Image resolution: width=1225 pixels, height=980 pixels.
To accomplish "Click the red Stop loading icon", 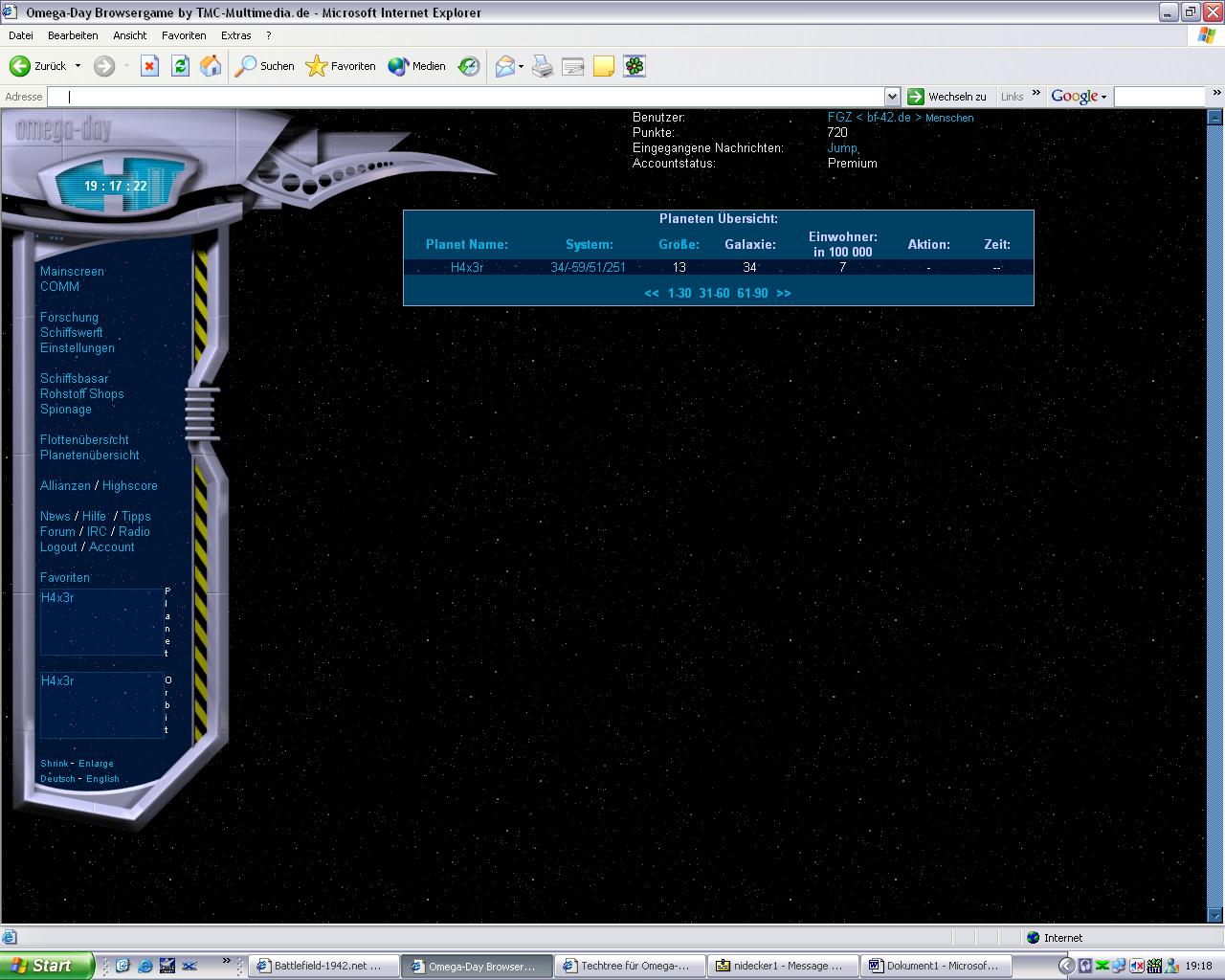I will pos(149,66).
